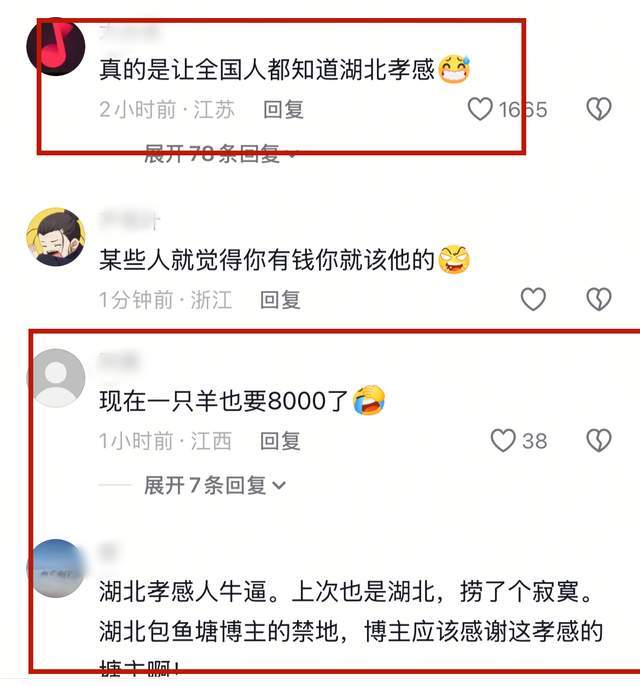Click the chevron next to 展开7条回复
The height and width of the screenshot is (686, 640).
pos(279,486)
